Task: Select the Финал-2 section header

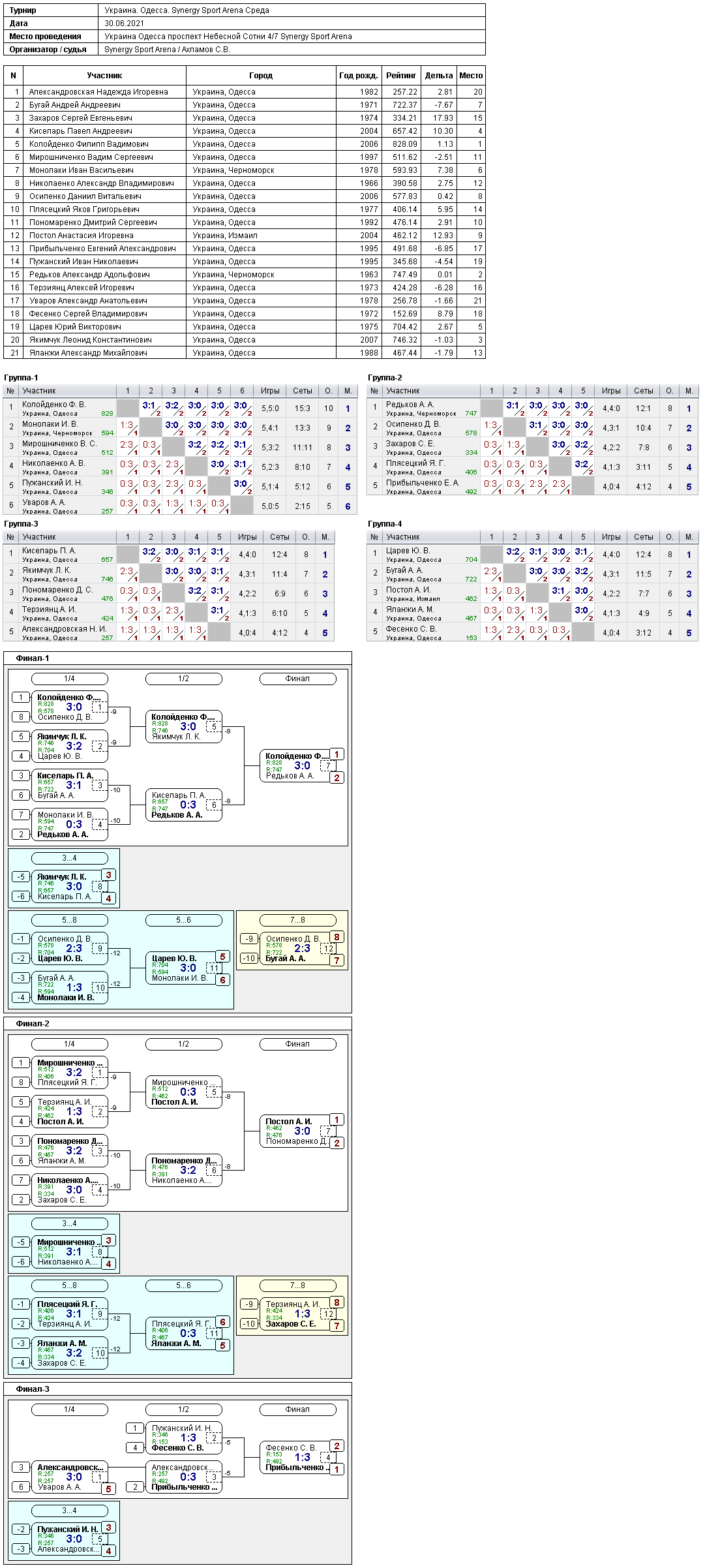Action: 33,1024
